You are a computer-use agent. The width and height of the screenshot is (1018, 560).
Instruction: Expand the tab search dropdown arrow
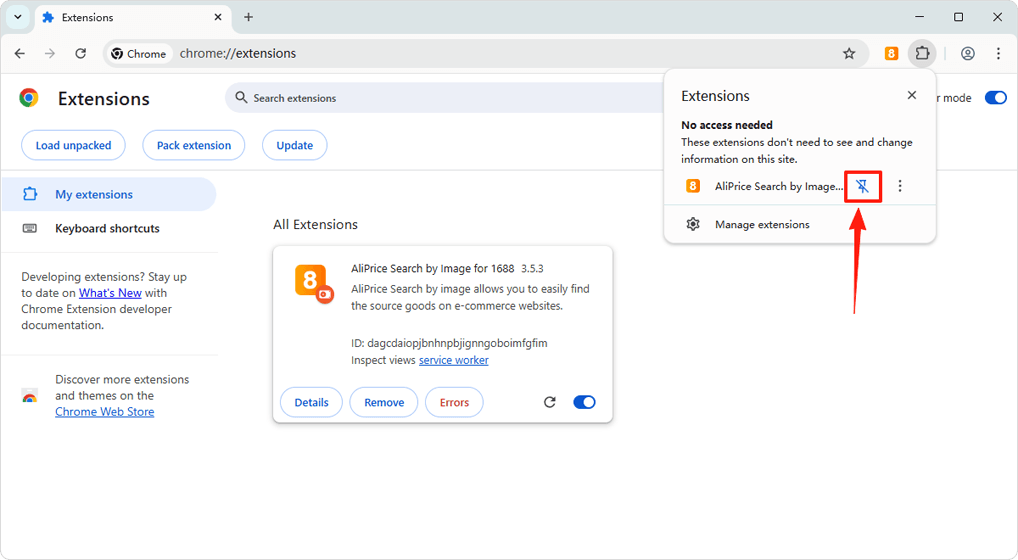coord(18,17)
